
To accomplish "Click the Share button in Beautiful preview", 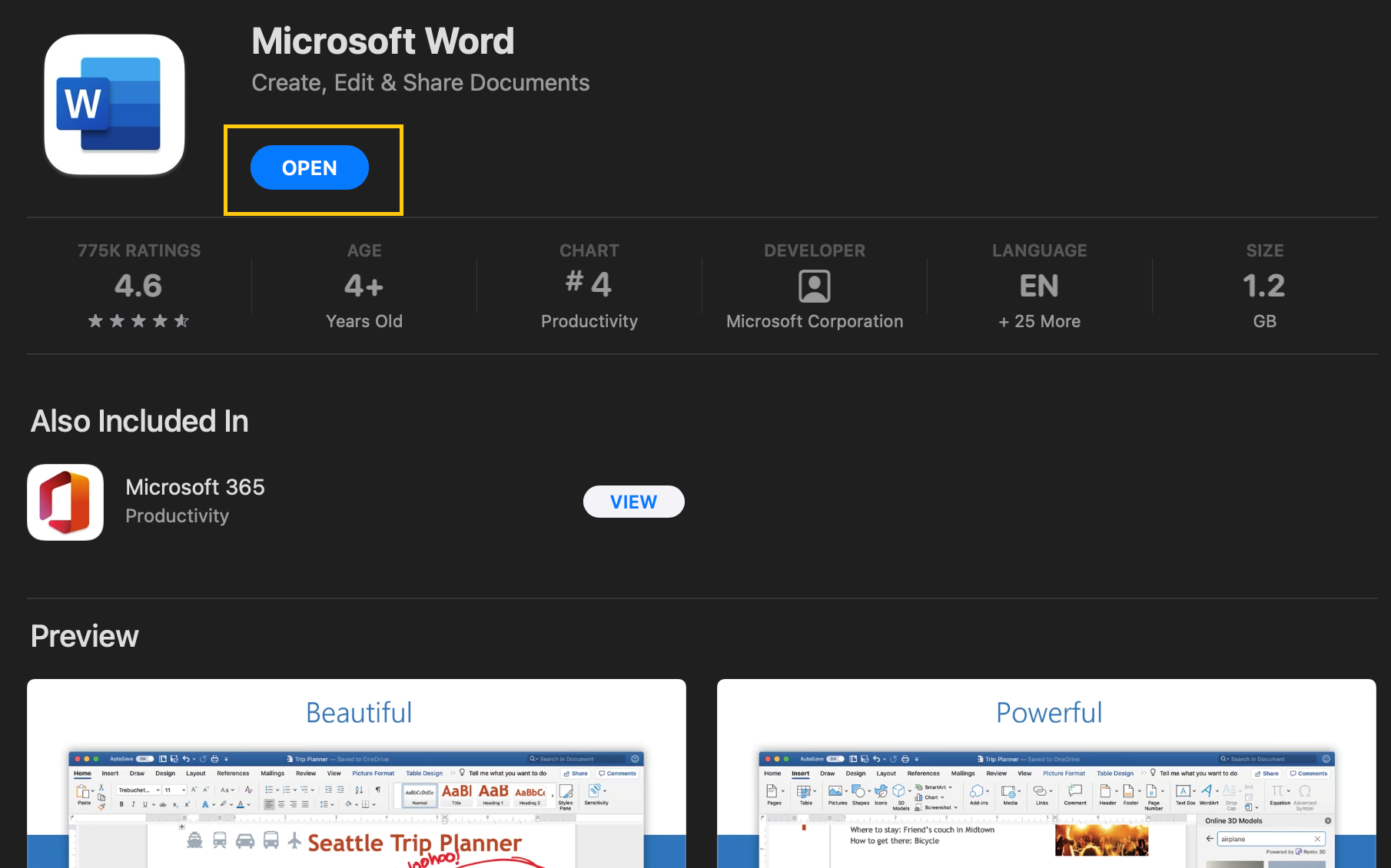I will tap(576, 774).
